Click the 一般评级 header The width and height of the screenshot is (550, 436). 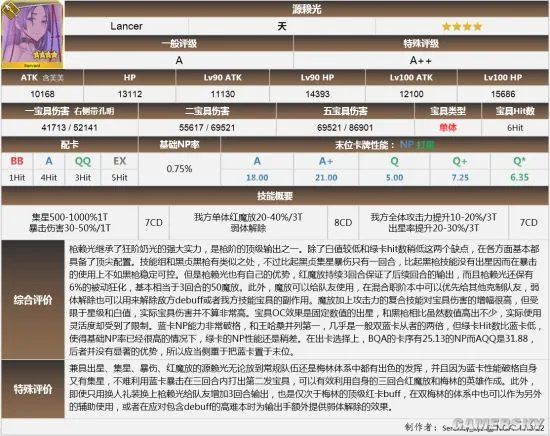point(179,43)
